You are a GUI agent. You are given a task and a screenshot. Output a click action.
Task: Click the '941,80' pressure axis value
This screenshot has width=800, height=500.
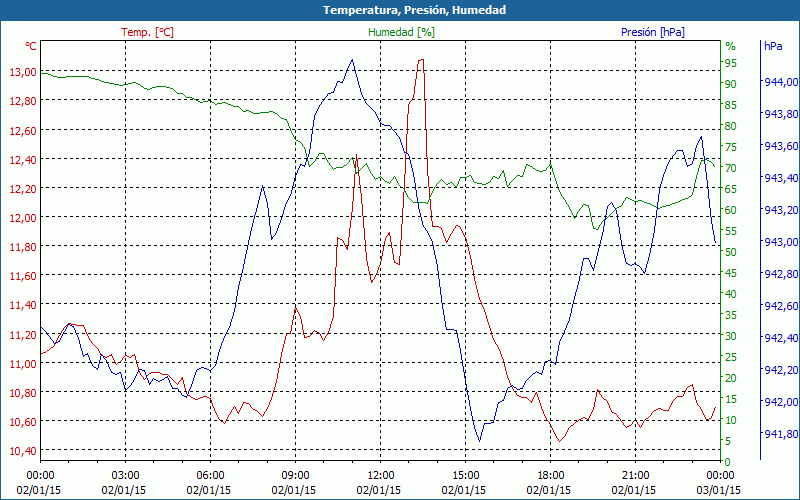pyautogui.click(x=781, y=434)
